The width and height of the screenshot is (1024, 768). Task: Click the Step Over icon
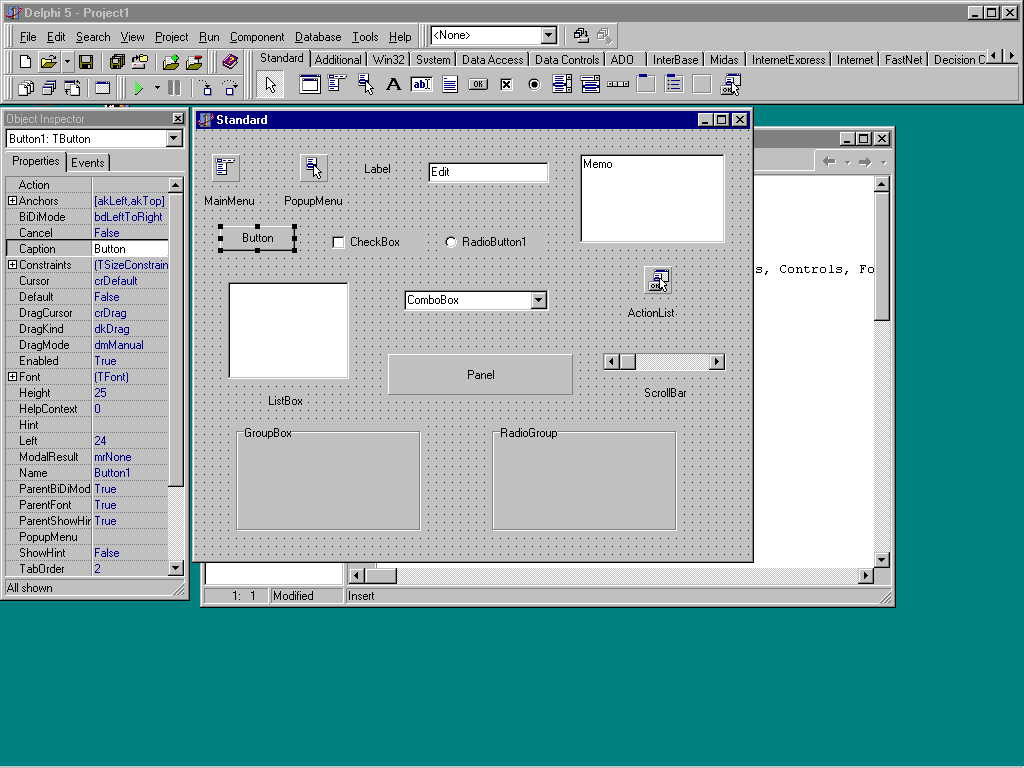point(230,87)
